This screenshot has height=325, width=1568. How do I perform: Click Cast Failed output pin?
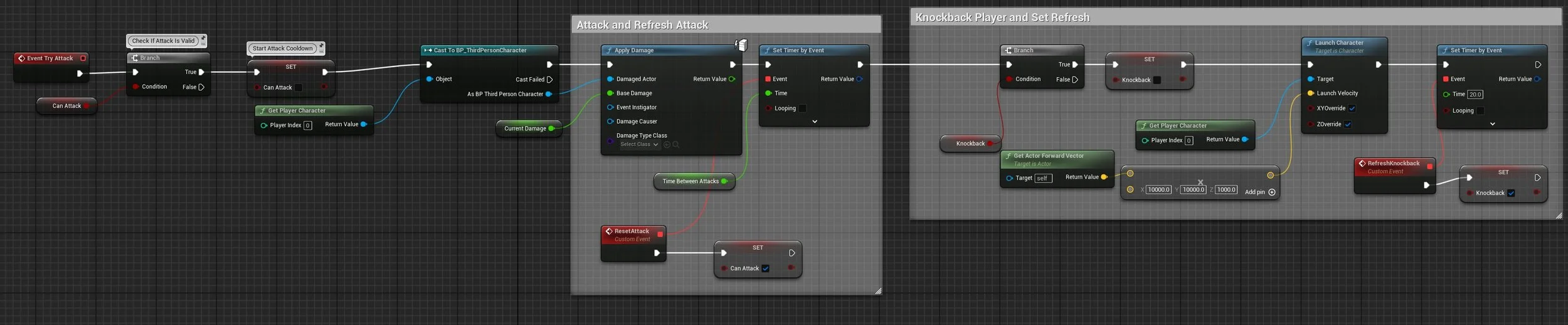point(549,80)
